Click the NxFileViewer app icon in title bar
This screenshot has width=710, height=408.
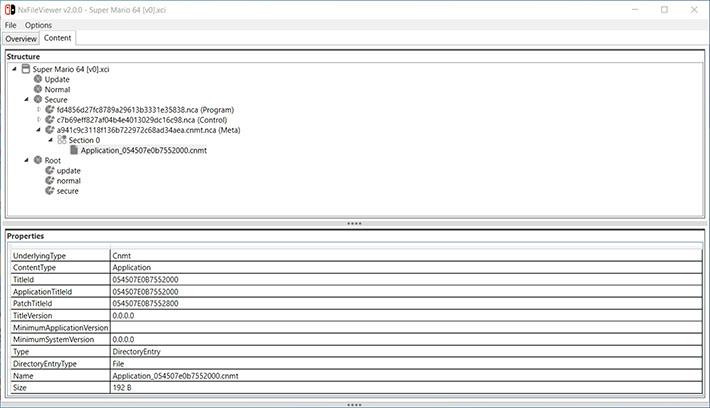[10, 10]
